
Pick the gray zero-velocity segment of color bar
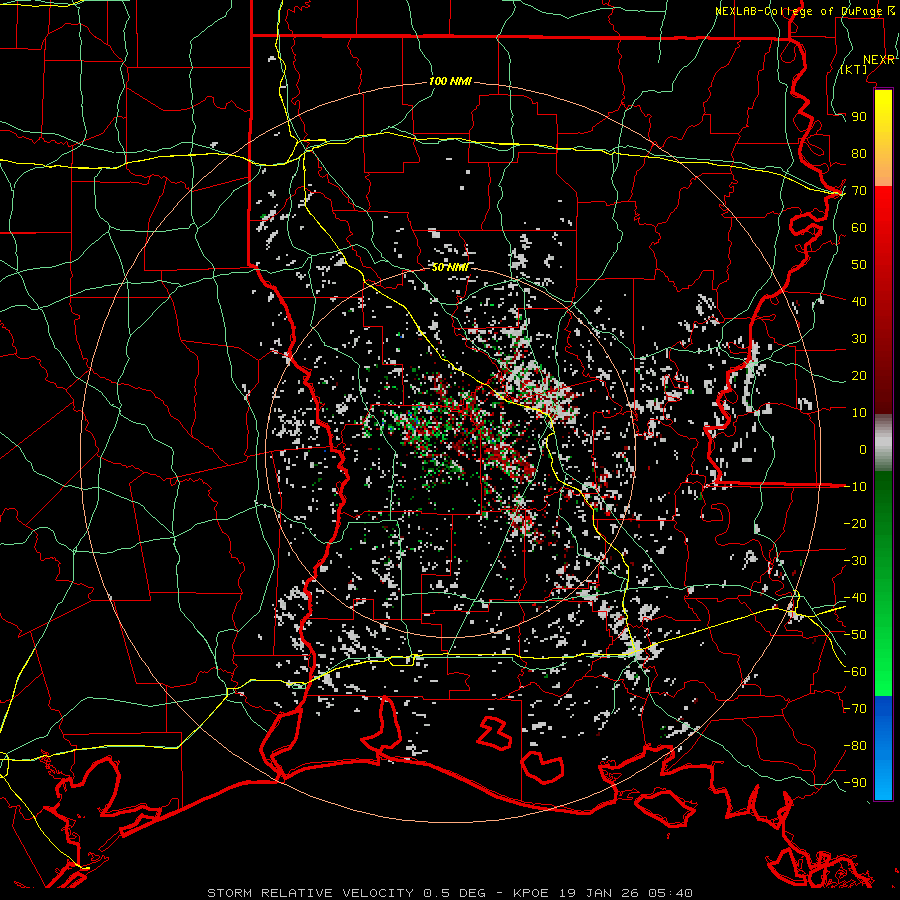(x=883, y=443)
